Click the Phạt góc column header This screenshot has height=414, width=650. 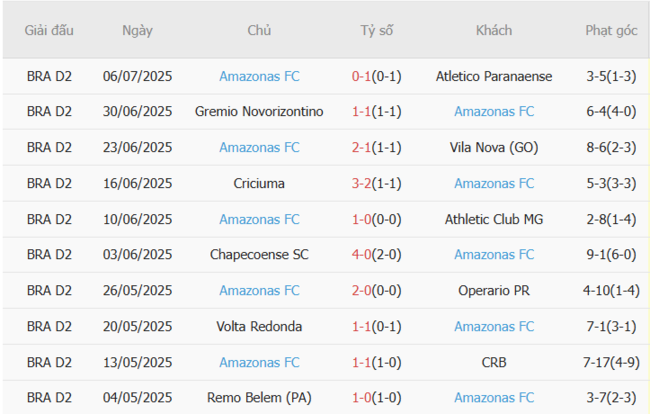611,31
